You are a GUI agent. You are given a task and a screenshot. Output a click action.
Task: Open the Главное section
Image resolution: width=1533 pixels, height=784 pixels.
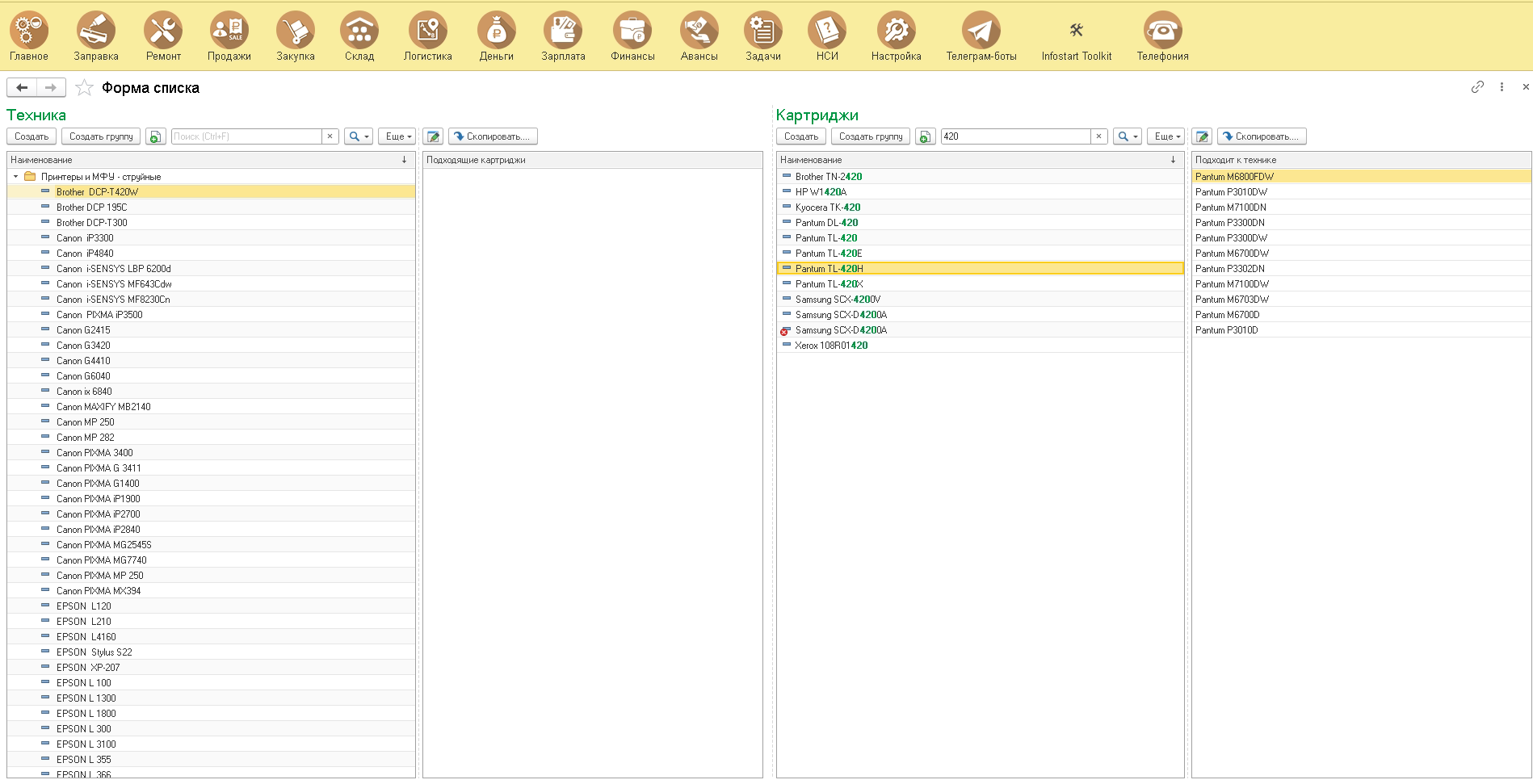tap(29, 37)
